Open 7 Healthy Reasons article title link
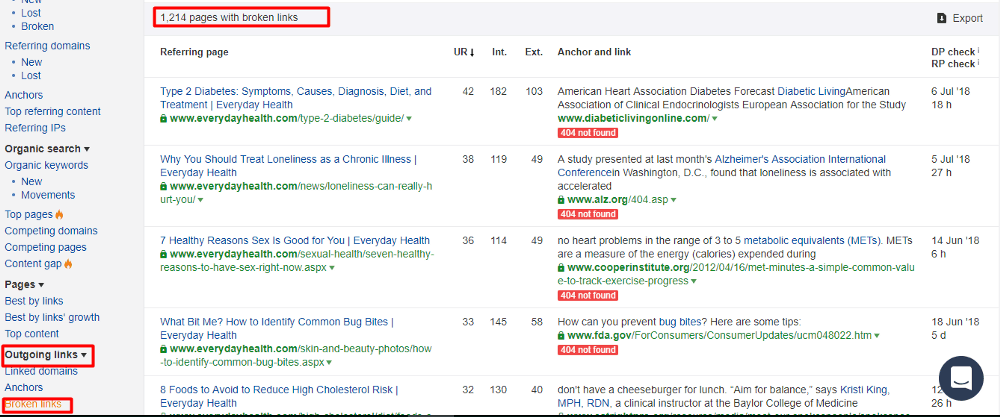This screenshot has height=417, width=1000. pos(295,241)
